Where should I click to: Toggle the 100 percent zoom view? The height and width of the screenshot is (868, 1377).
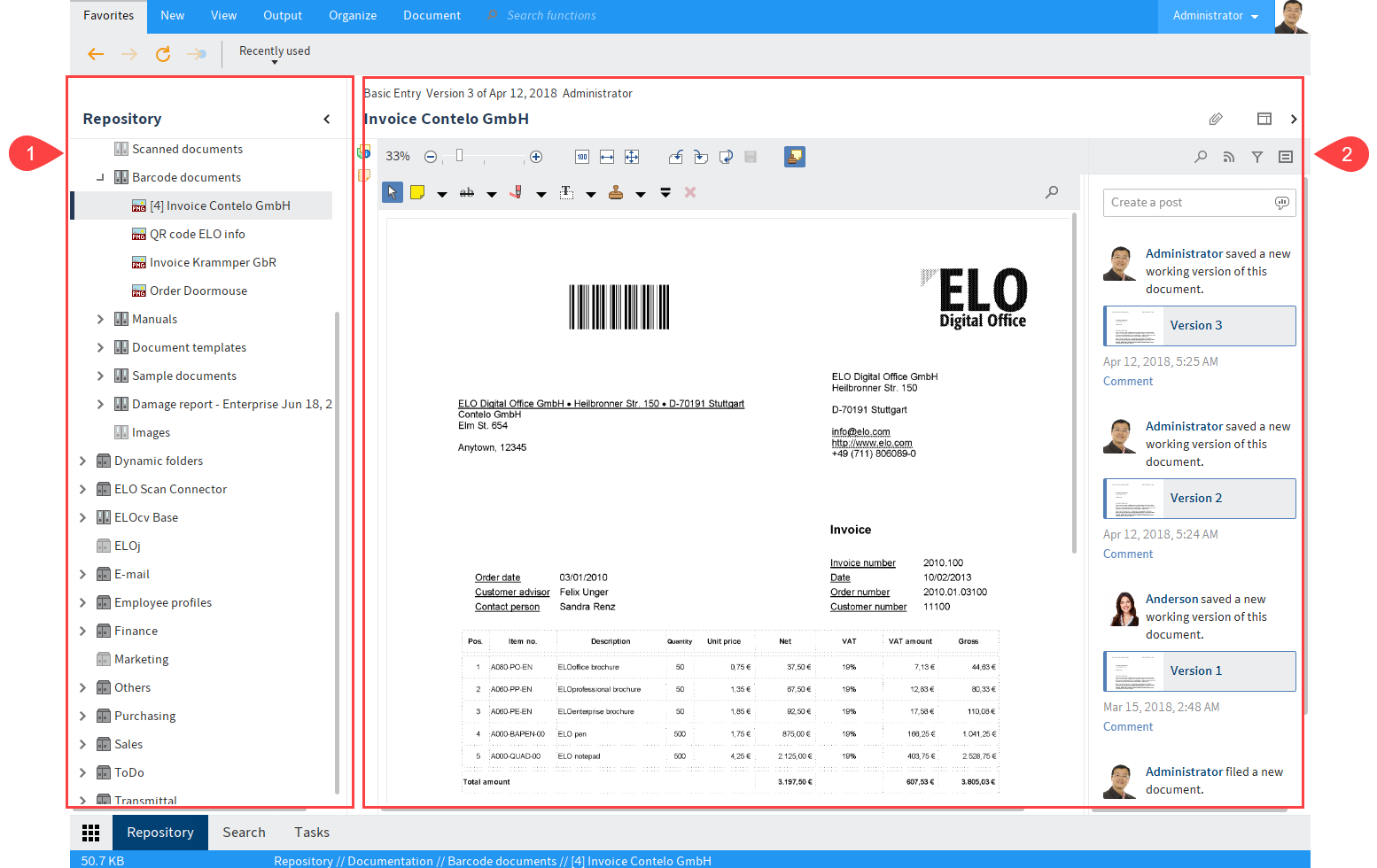582,157
